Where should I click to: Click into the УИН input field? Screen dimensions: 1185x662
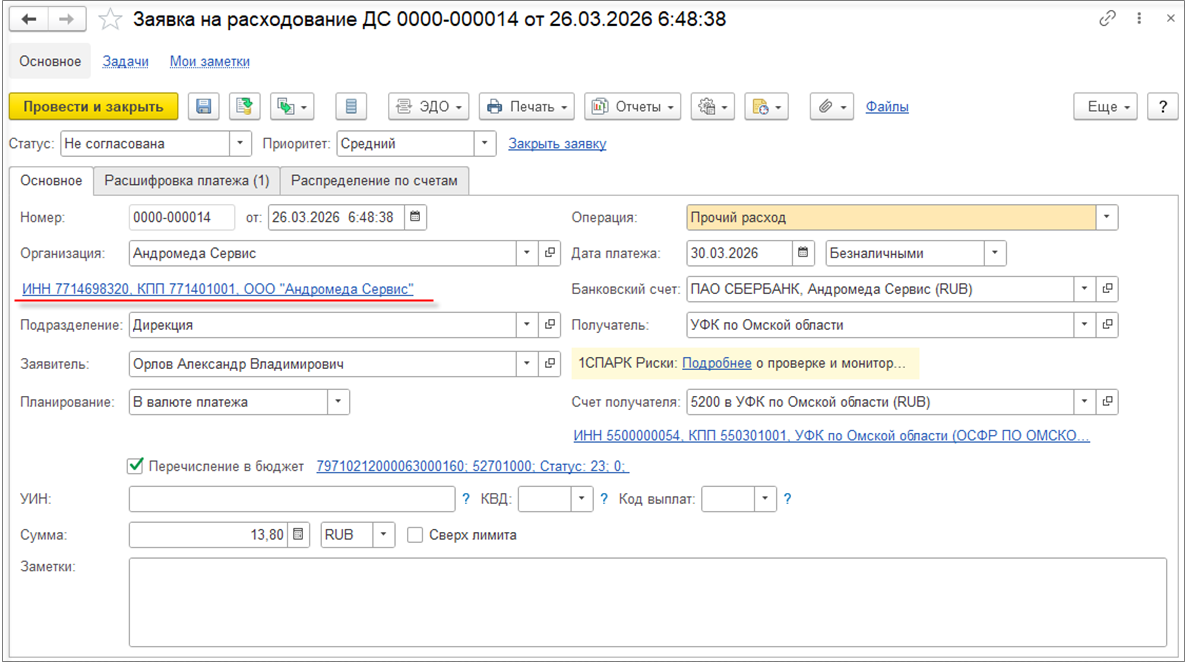292,499
